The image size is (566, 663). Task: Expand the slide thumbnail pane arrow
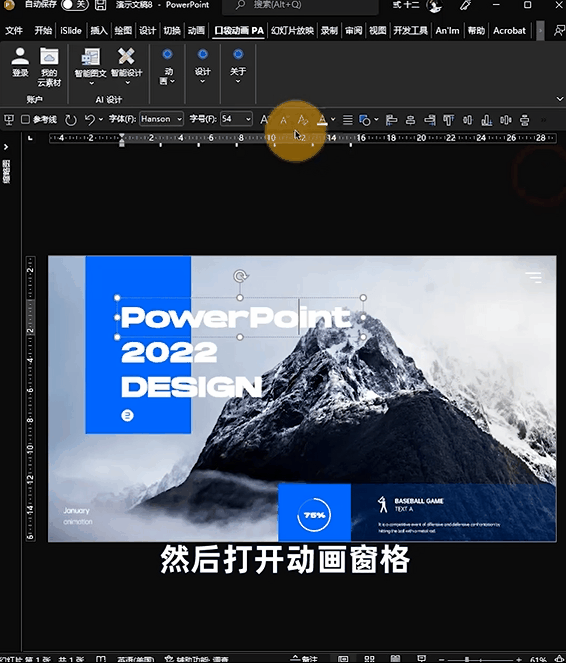click(6, 147)
